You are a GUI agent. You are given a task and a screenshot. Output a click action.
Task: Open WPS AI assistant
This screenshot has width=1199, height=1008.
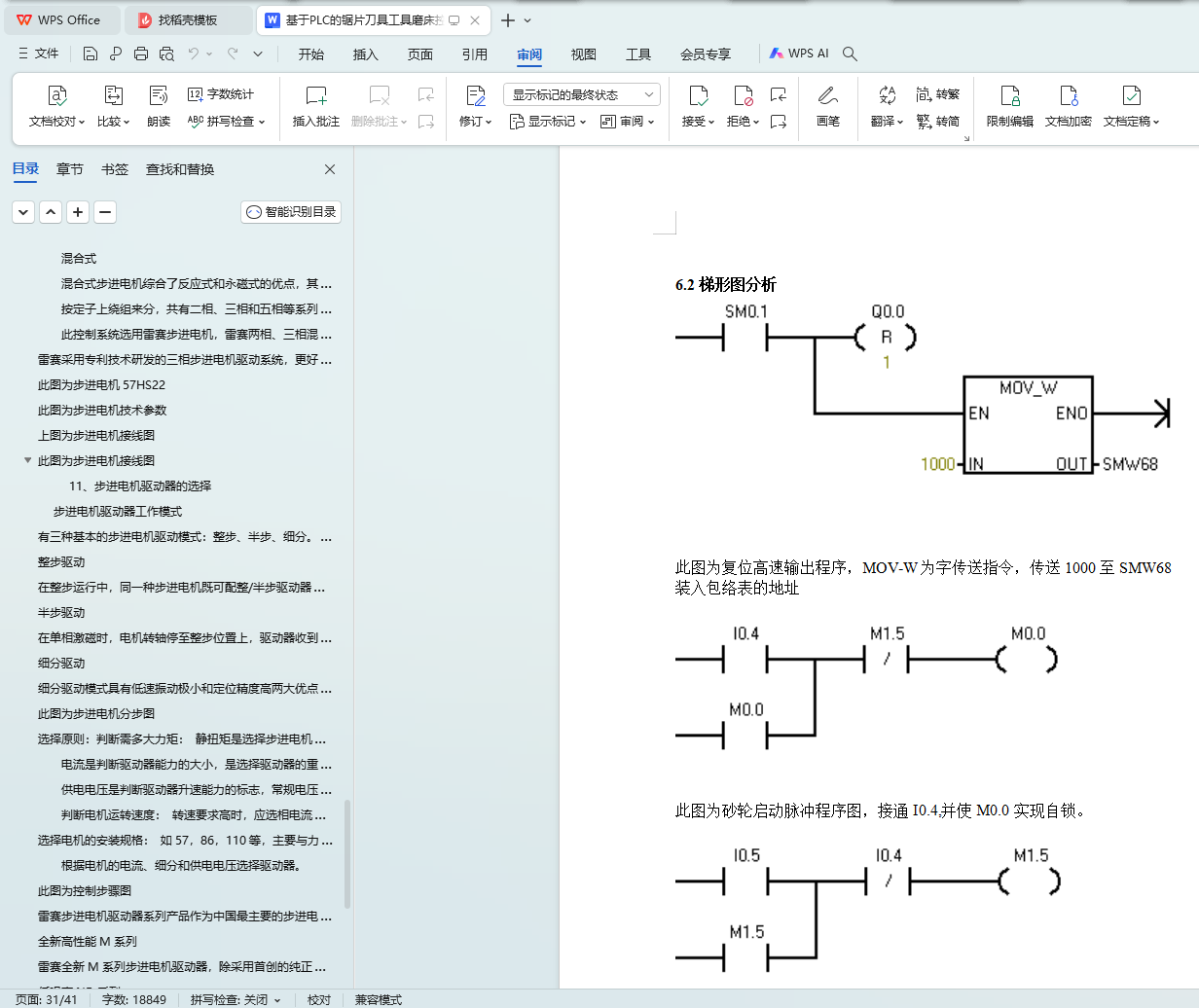pyautogui.click(x=799, y=54)
